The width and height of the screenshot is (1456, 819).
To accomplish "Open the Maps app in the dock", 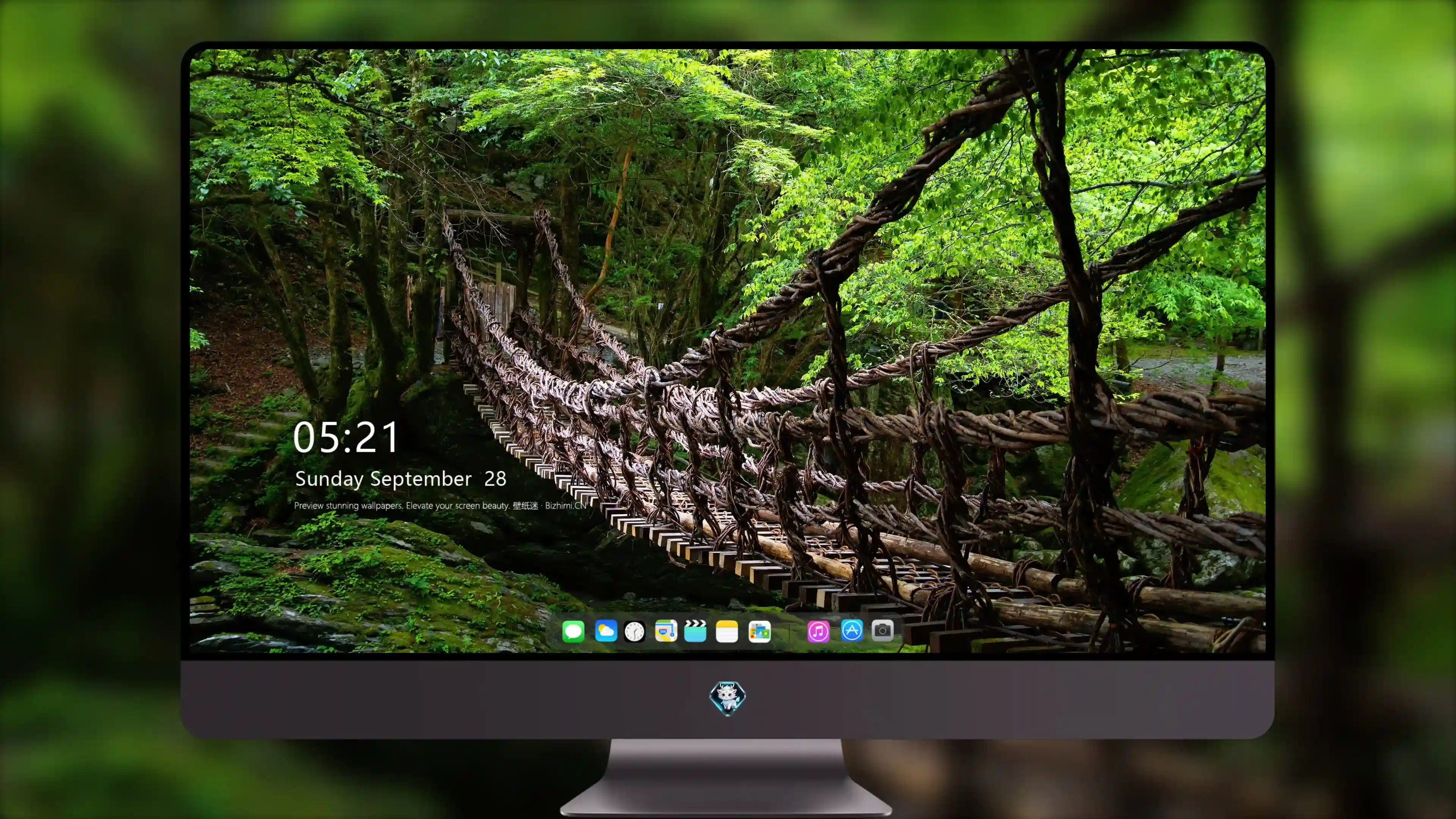I will coord(666,631).
